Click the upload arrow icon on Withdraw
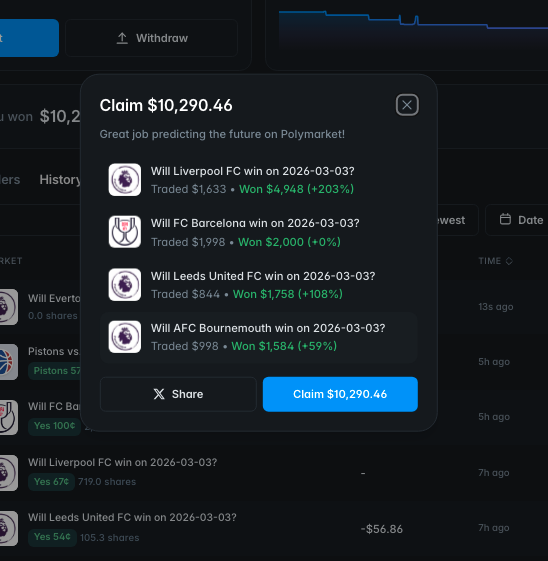 (122, 38)
